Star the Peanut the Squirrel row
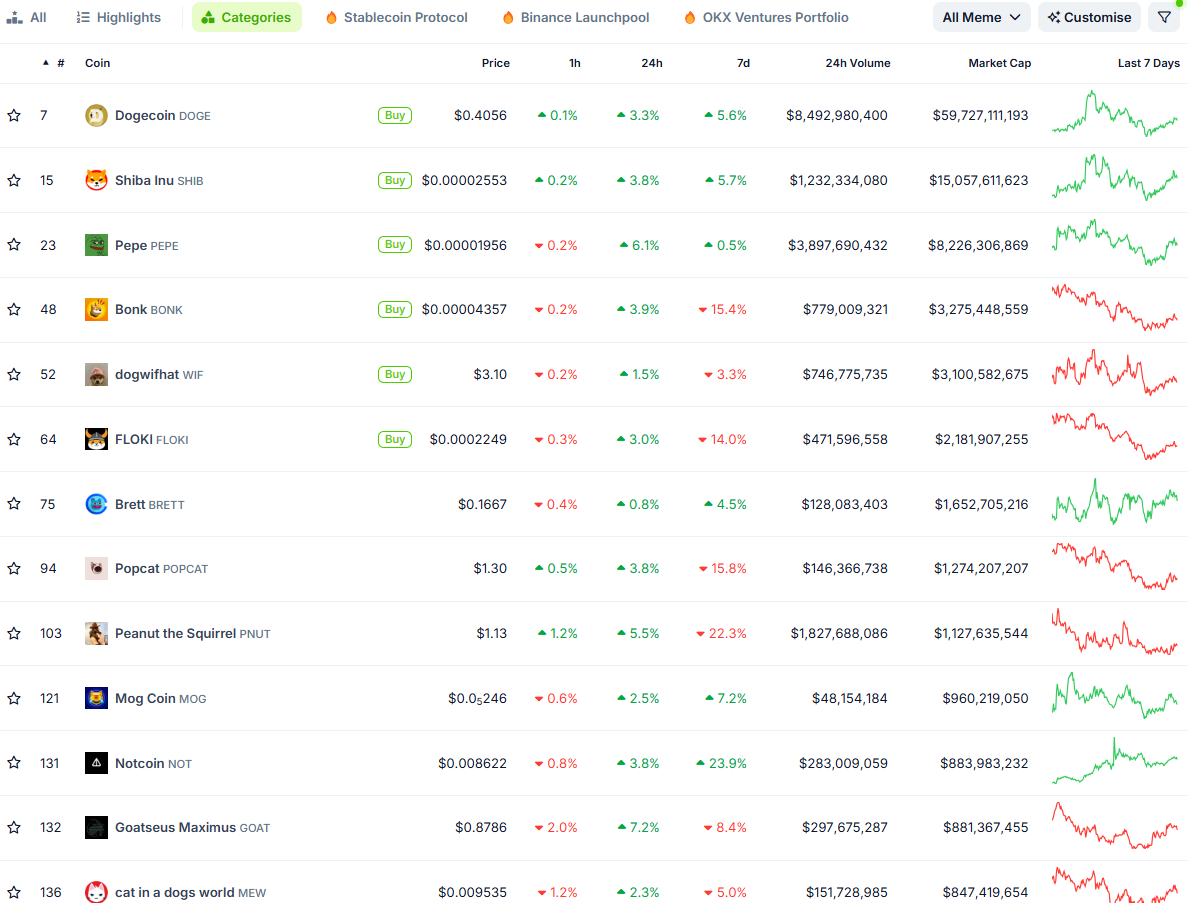 click(x=14, y=633)
